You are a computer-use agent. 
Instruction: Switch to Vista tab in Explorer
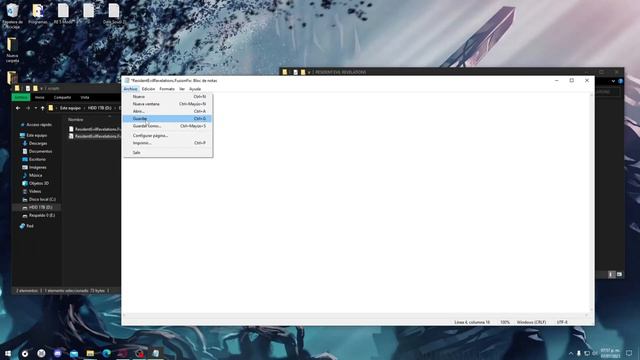(84, 98)
